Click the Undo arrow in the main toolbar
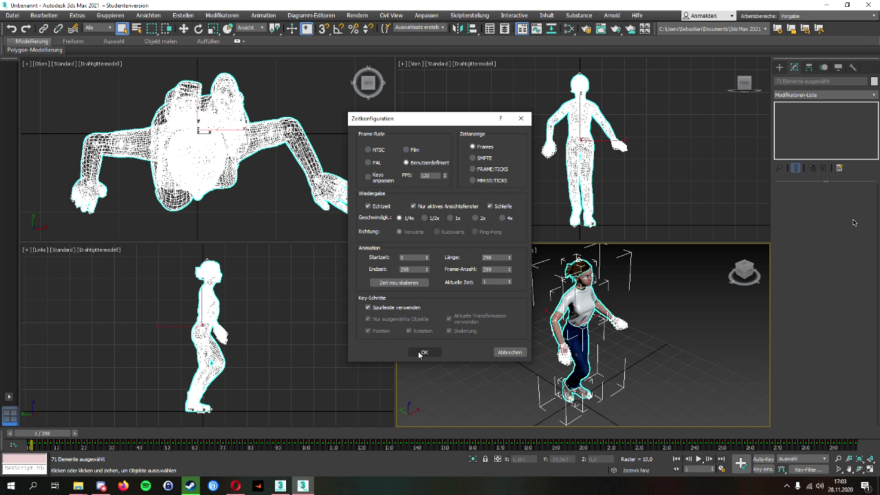 11,29
